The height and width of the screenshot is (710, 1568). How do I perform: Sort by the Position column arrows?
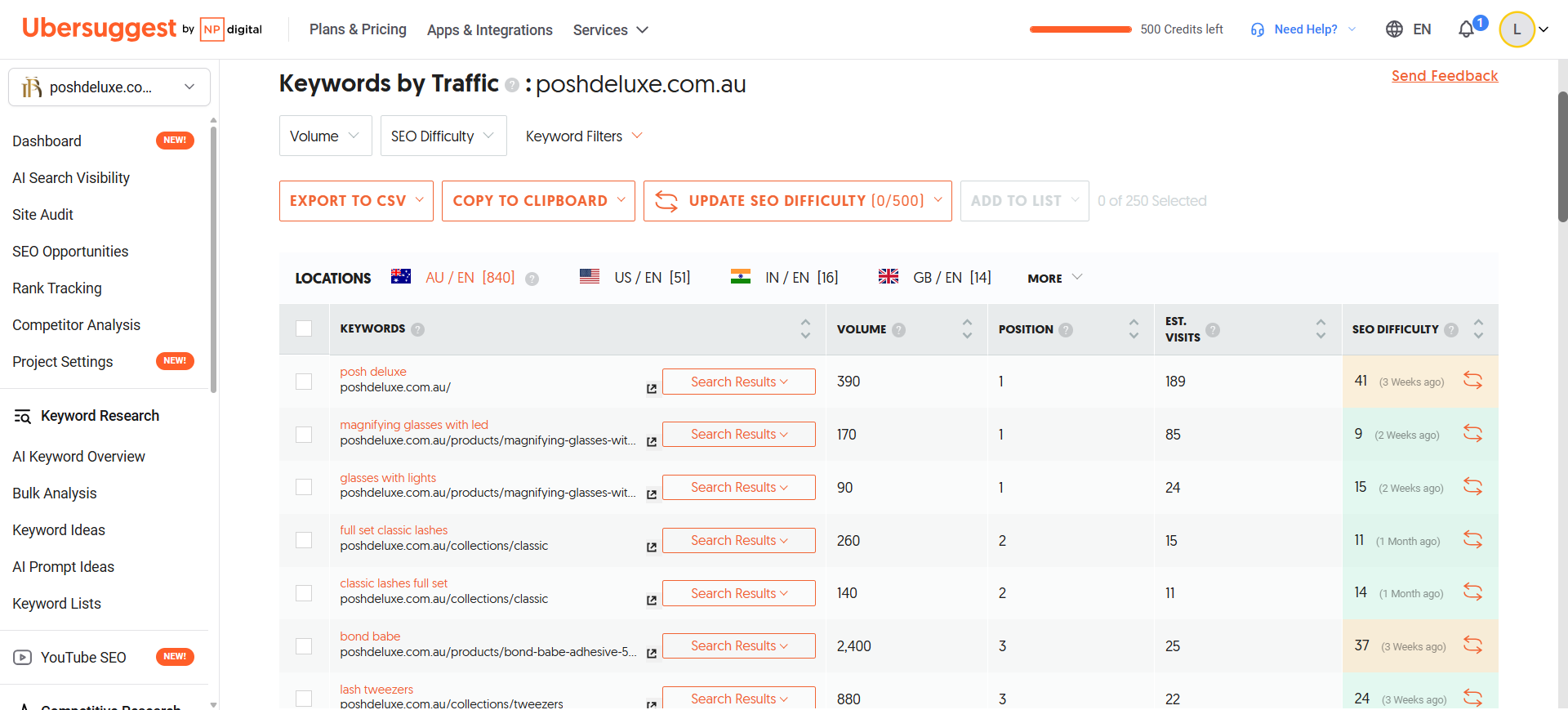(1134, 328)
